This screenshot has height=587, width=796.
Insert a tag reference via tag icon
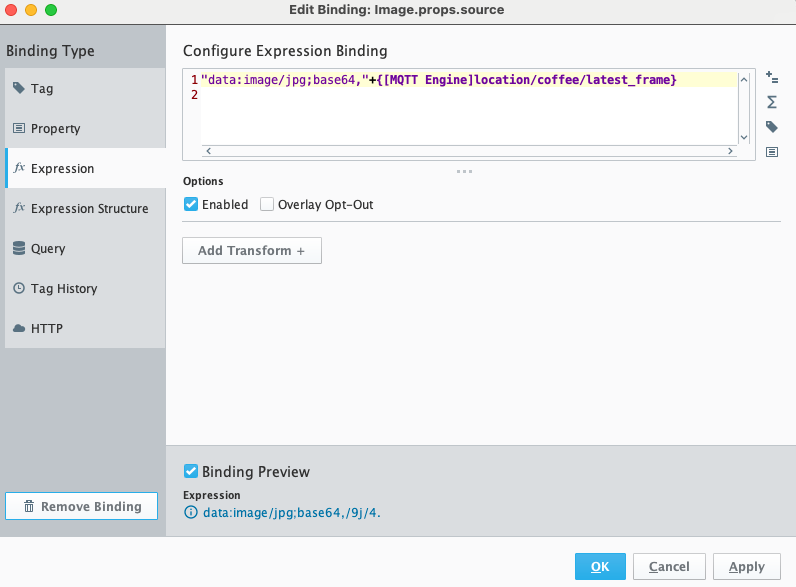tap(772, 126)
